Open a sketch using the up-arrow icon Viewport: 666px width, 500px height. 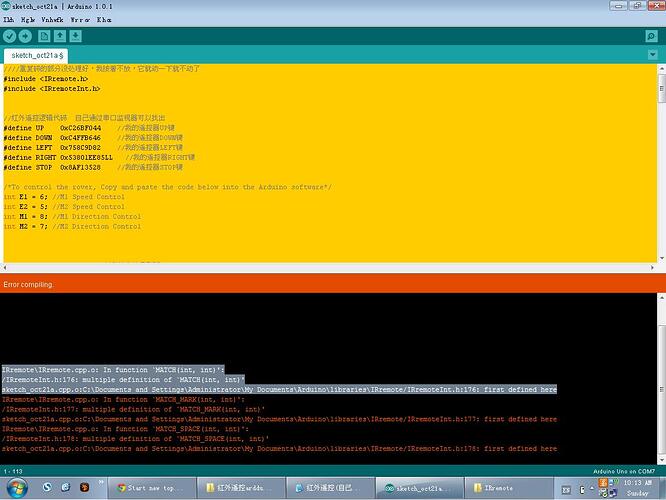point(60,37)
